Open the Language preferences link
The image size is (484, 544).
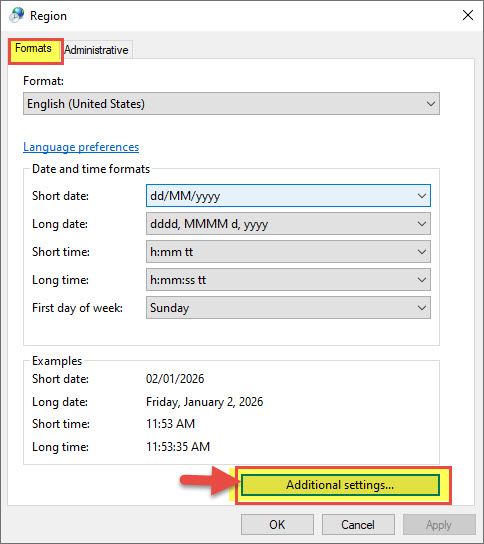pos(81,147)
